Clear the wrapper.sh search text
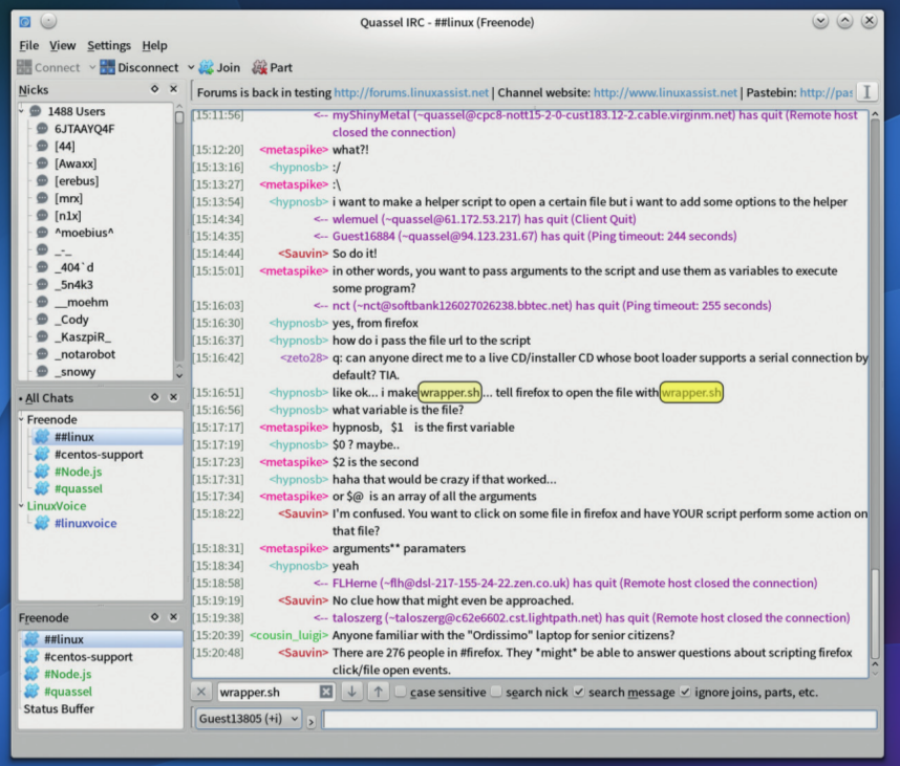Viewport: 900px width, 766px height. pyautogui.click(x=326, y=691)
